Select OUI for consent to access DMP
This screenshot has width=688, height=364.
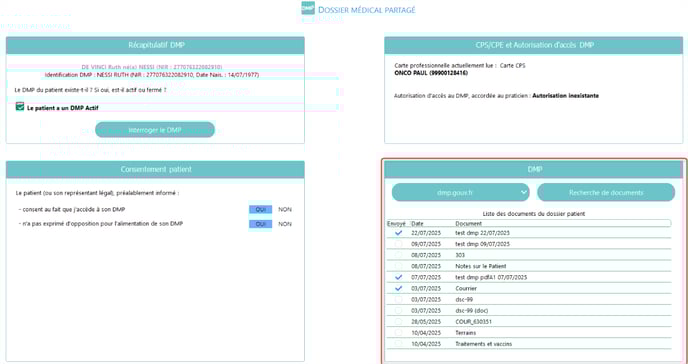coord(261,210)
